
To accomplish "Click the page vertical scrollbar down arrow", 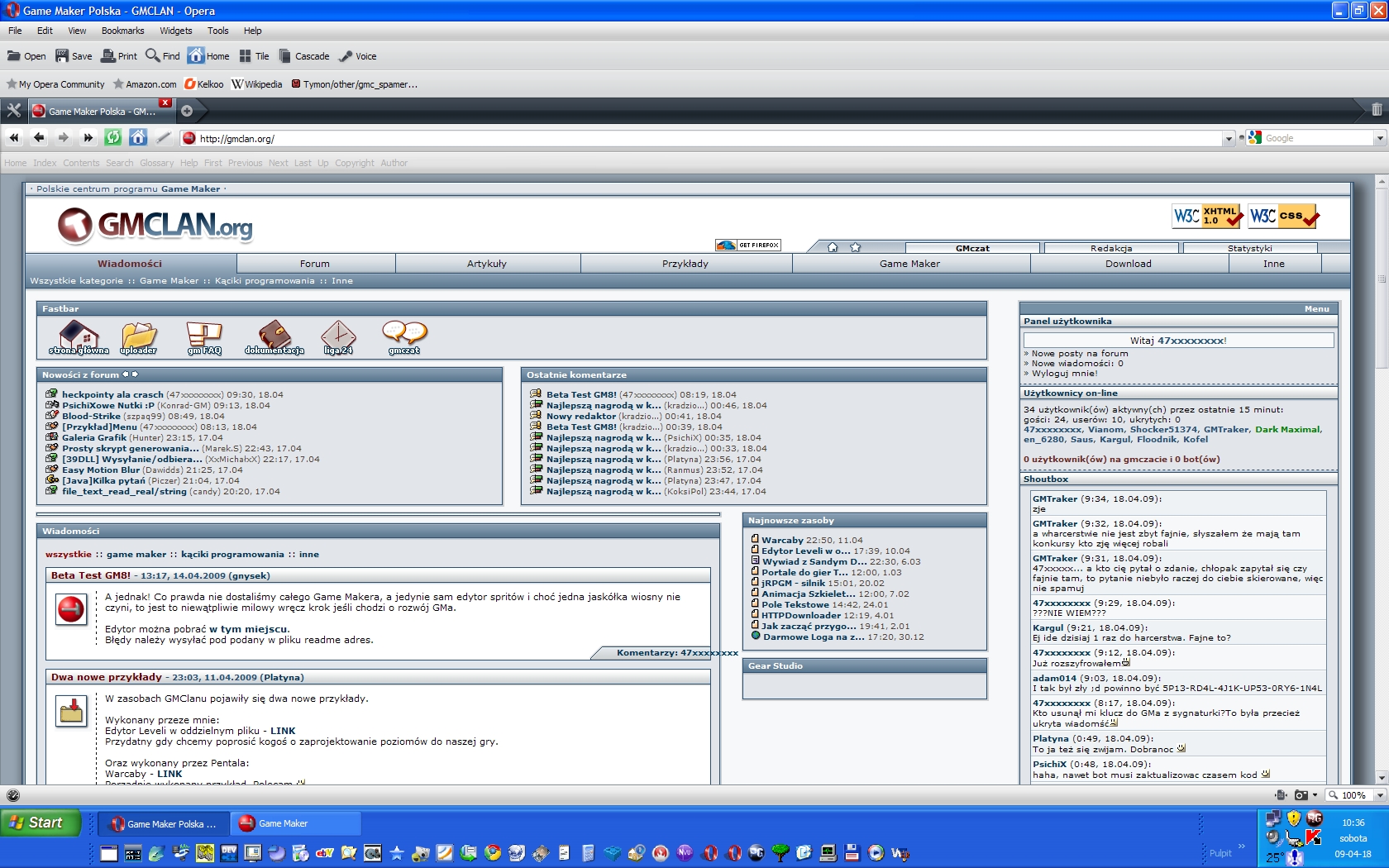I will point(1382,778).
